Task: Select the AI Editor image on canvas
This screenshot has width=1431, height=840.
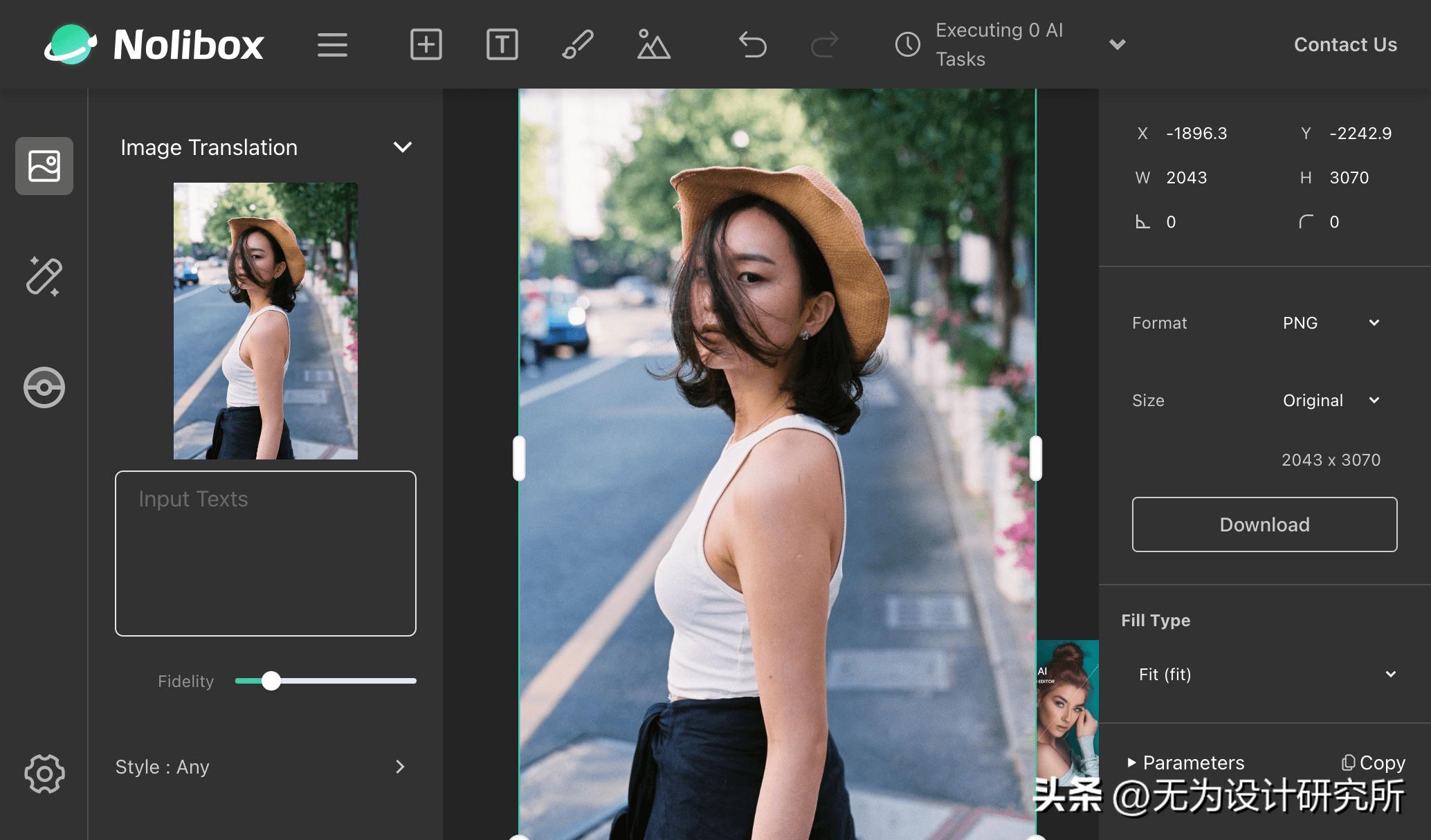Action: click(1068, 713)
